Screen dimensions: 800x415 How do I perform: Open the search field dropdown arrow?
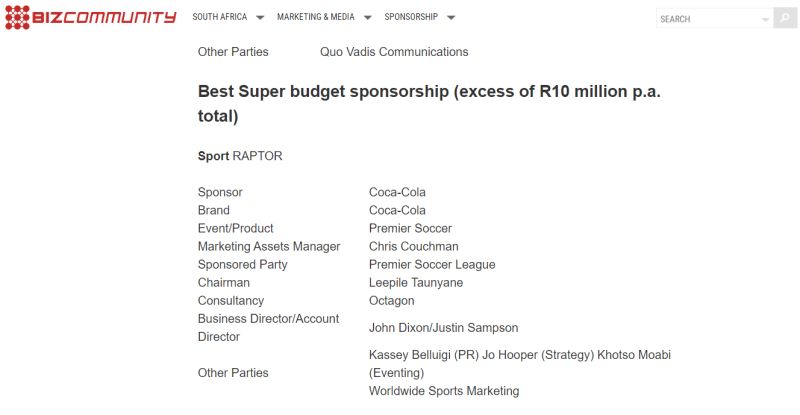coord(765,19)
